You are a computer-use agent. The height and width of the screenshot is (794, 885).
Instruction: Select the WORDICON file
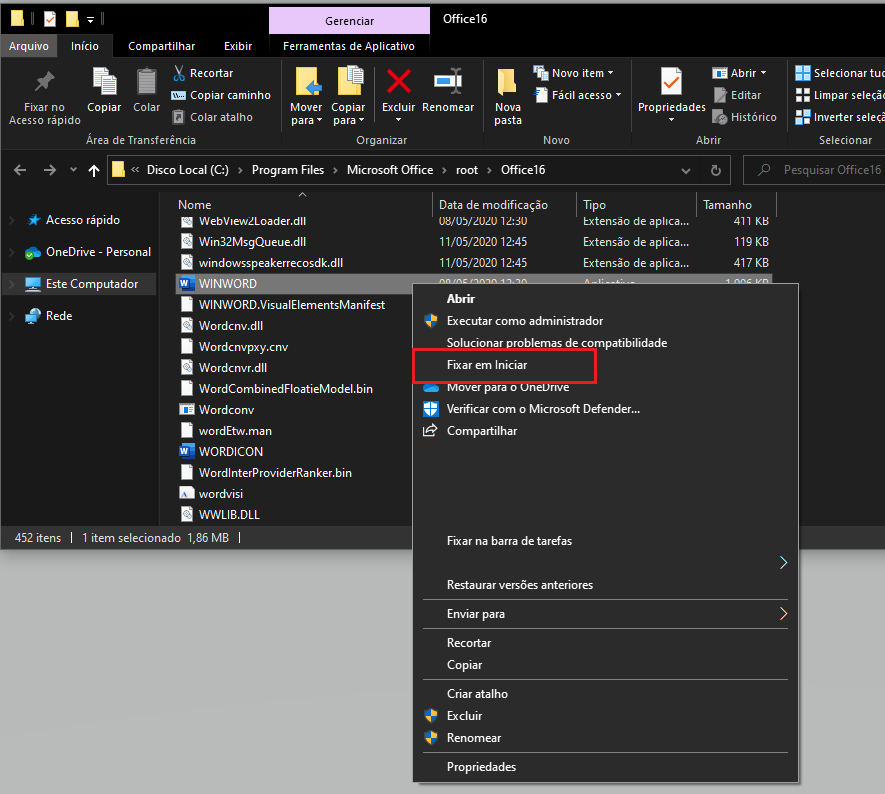click(x=221, y=451)
